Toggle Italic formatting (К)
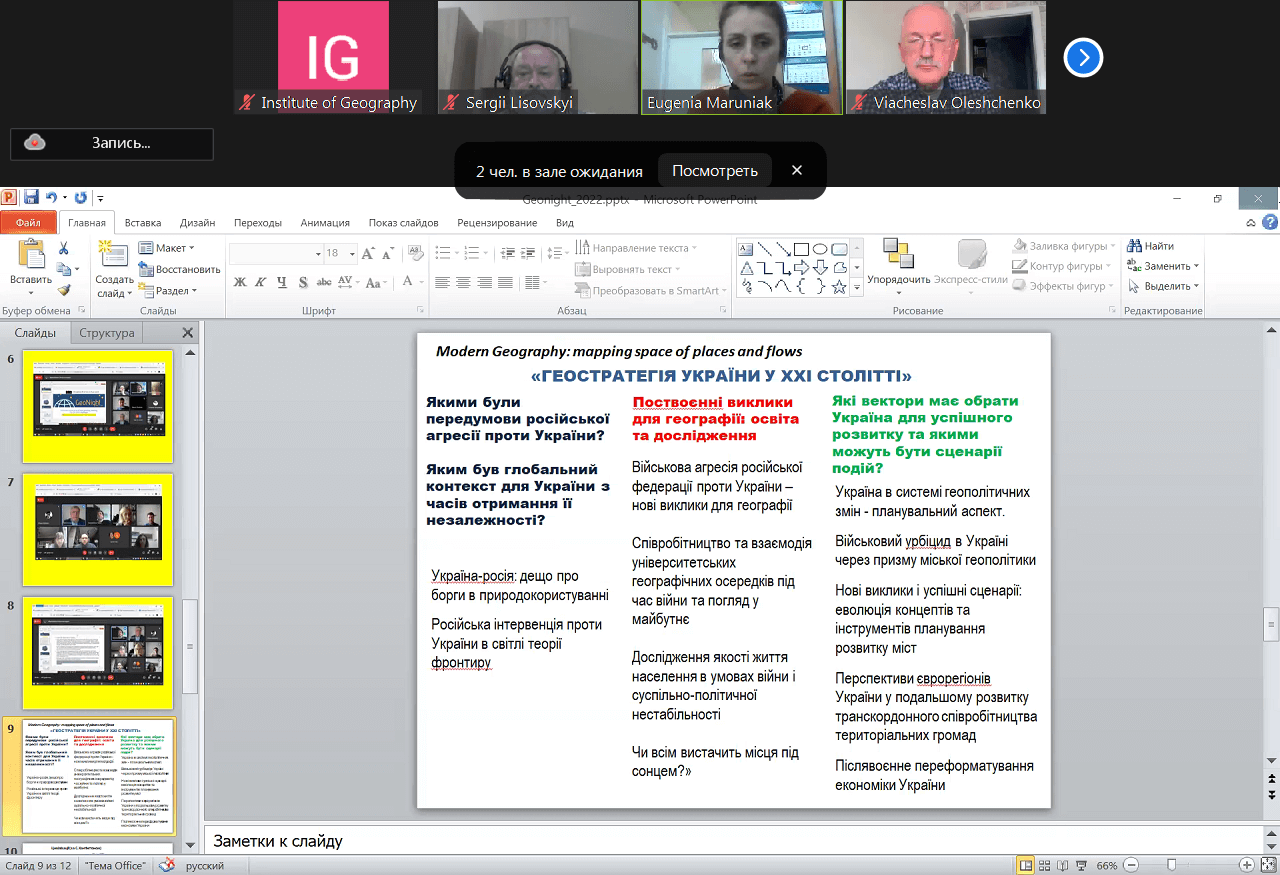The image size is (1280, 875). click(261, 283)
